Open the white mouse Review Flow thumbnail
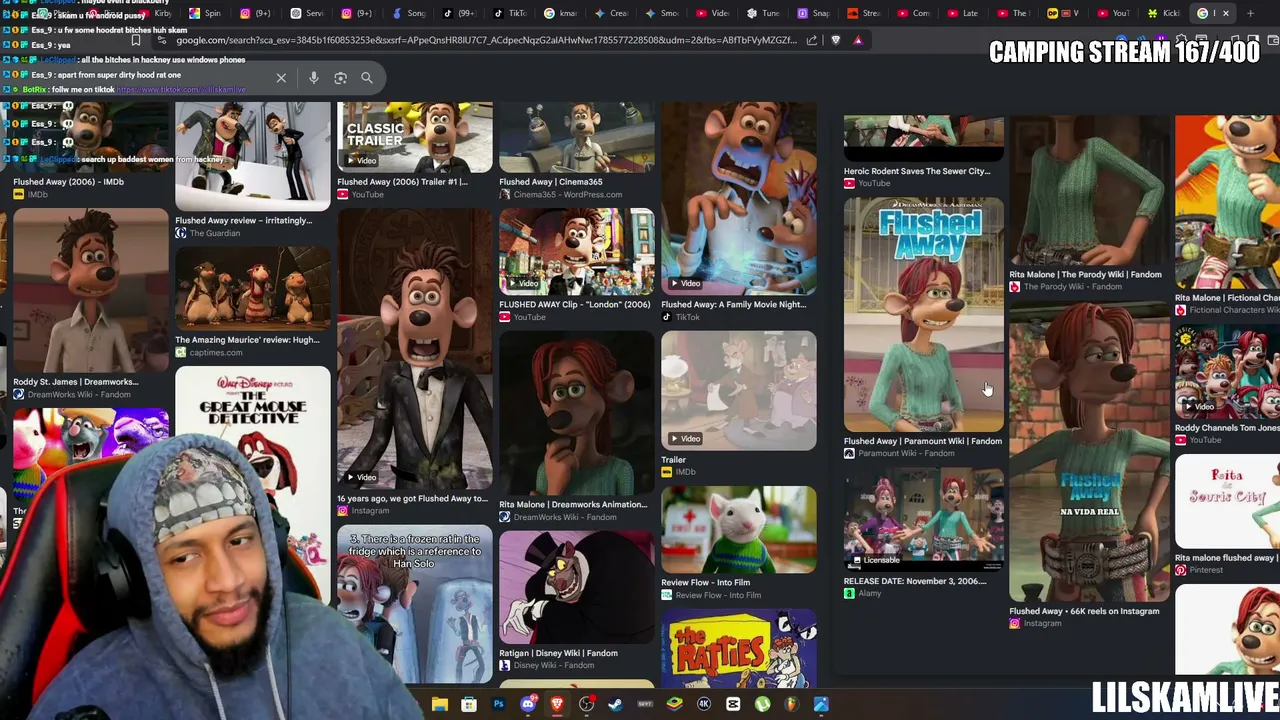 tap(739, 529)
